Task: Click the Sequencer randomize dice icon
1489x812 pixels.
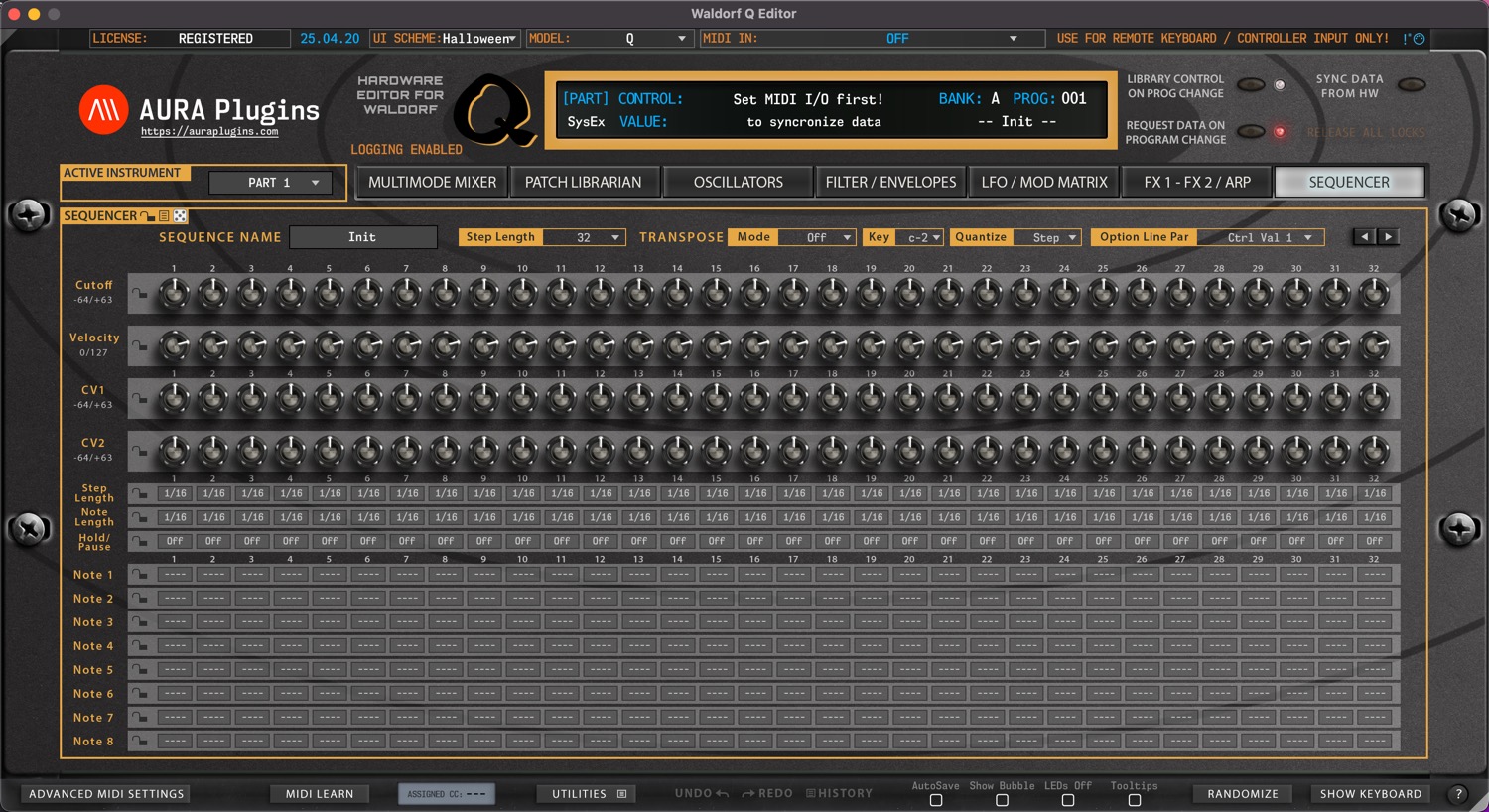Action: [181, 215]
